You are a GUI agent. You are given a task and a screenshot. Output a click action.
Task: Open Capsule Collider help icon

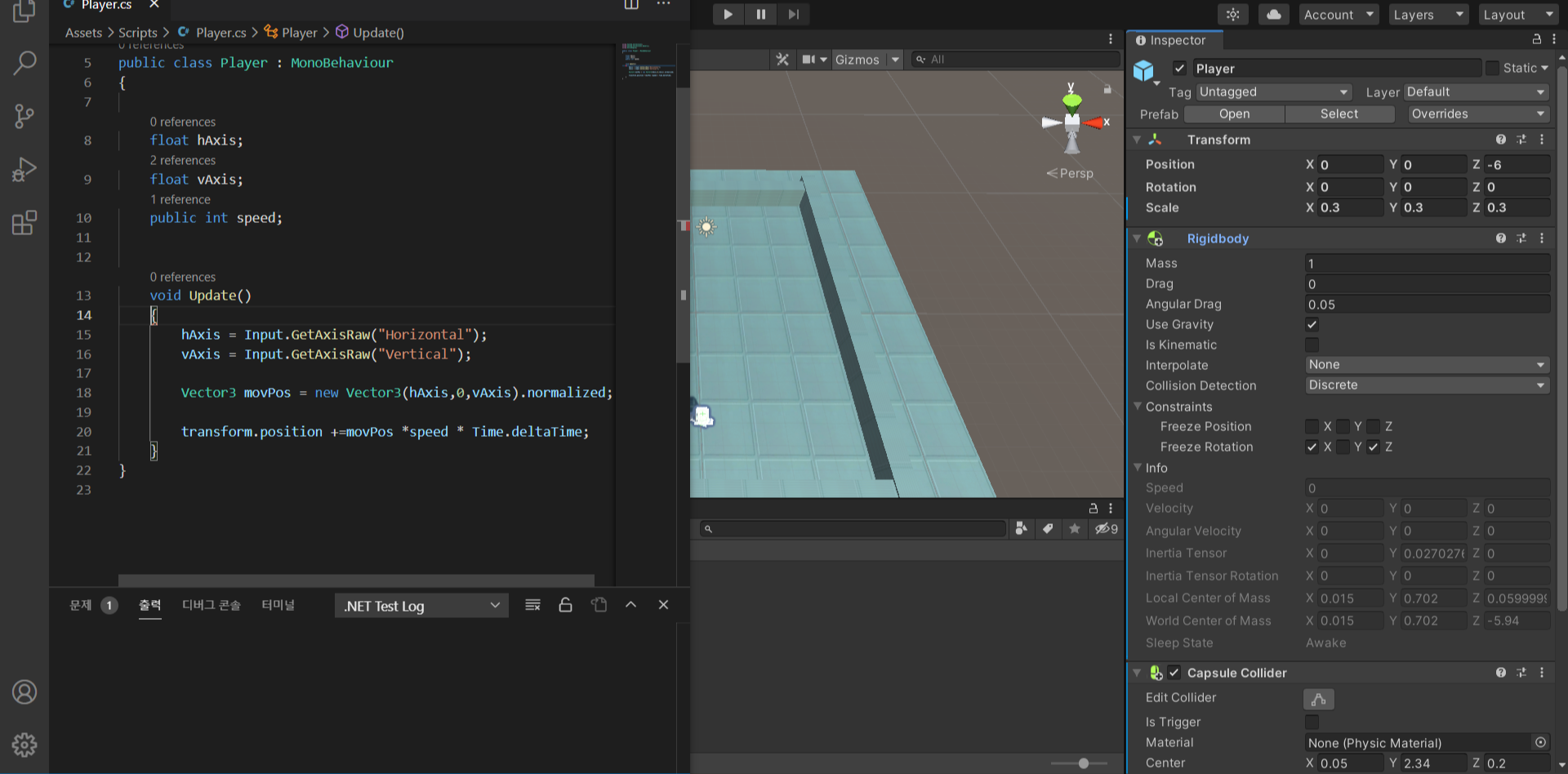click(1500, 673)
